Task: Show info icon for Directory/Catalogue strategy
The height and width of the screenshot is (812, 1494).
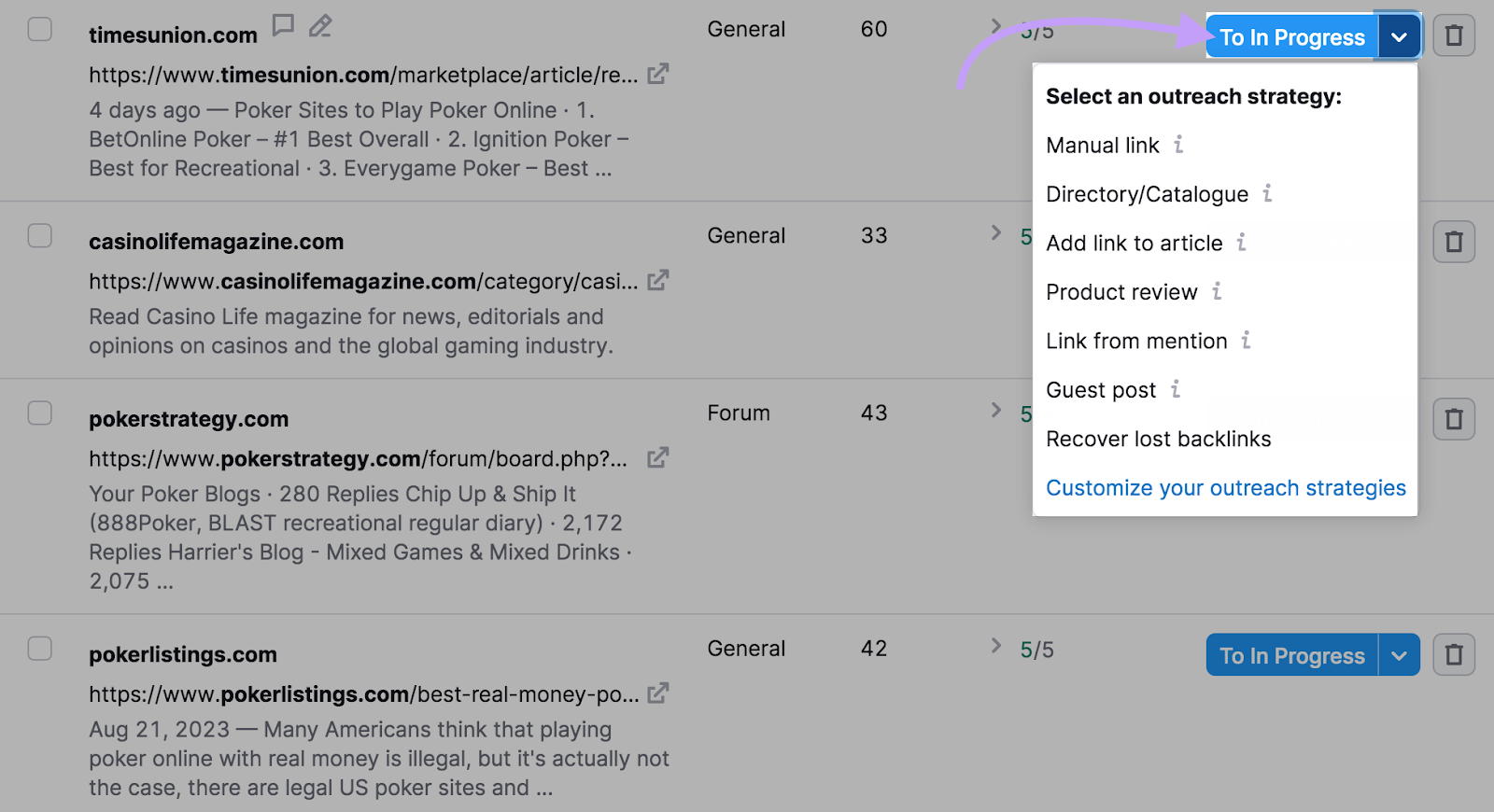Action: [1267, 193]
